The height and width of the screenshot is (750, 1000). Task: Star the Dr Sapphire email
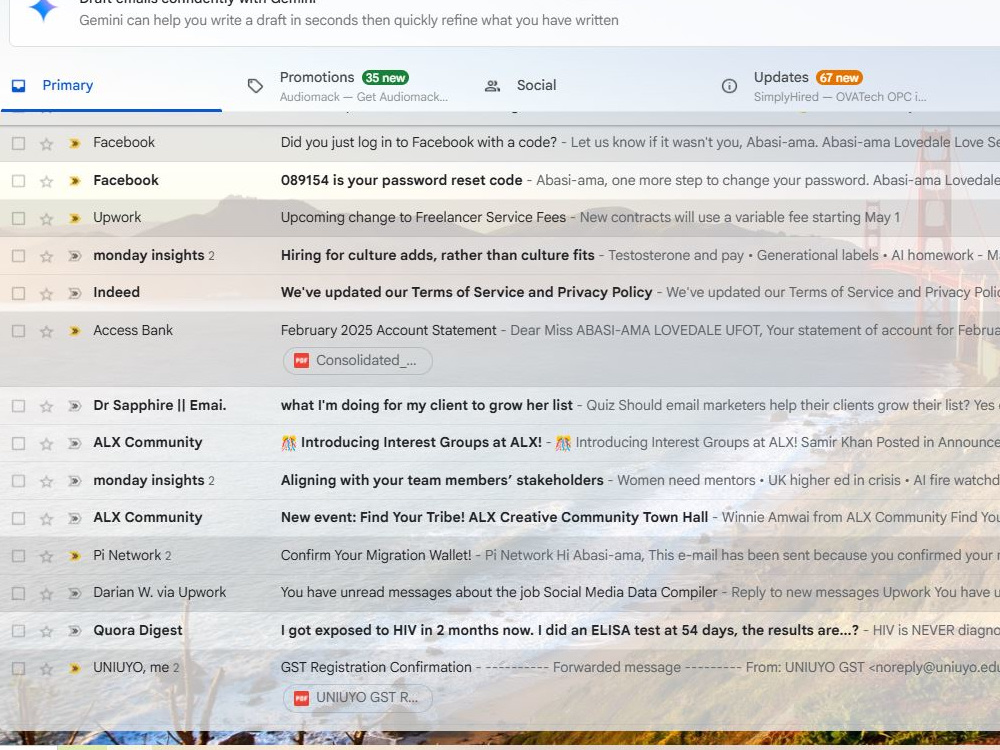pyautogui.click(x=46, y=406)
